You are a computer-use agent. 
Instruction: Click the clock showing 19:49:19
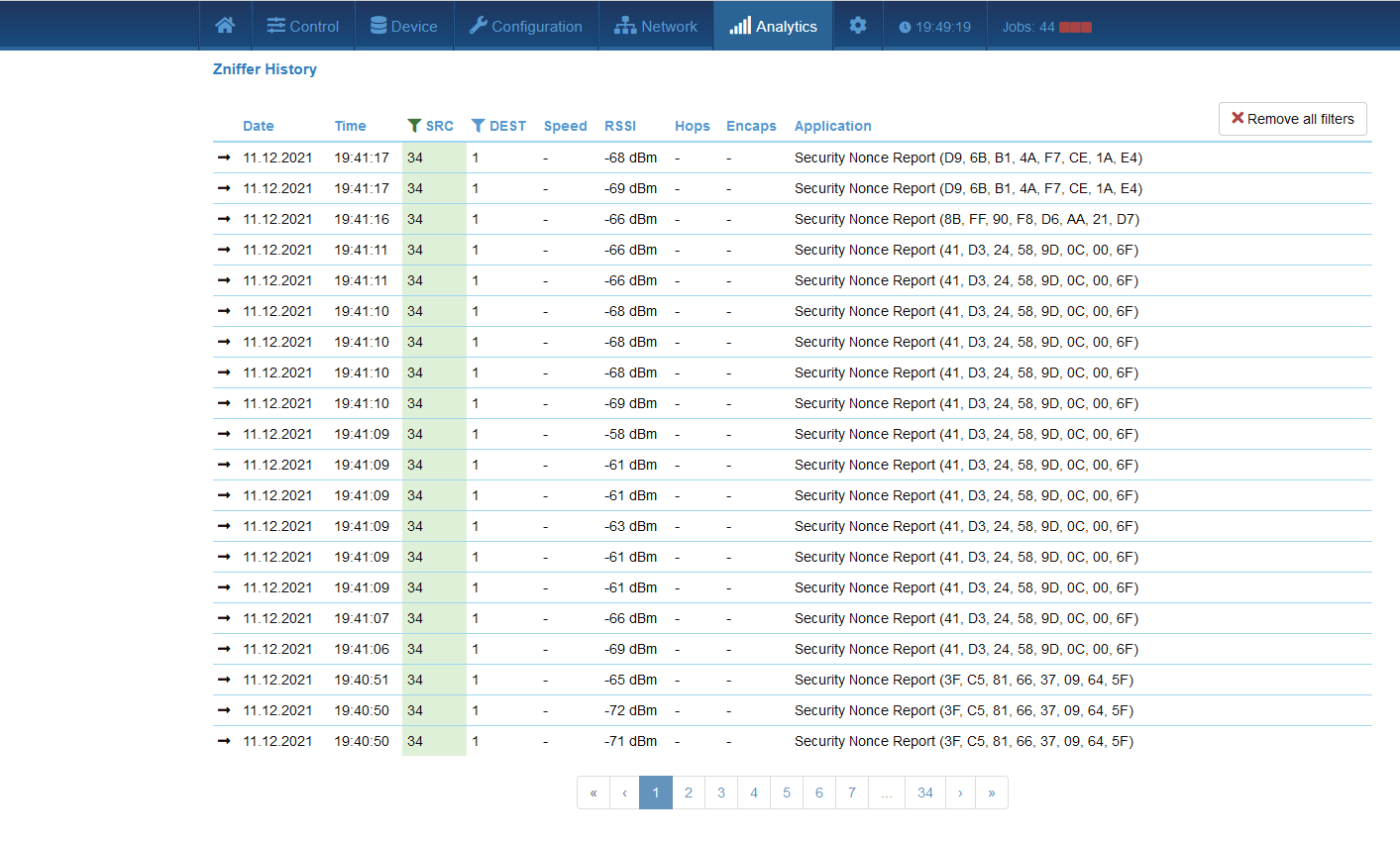[934, 27]
